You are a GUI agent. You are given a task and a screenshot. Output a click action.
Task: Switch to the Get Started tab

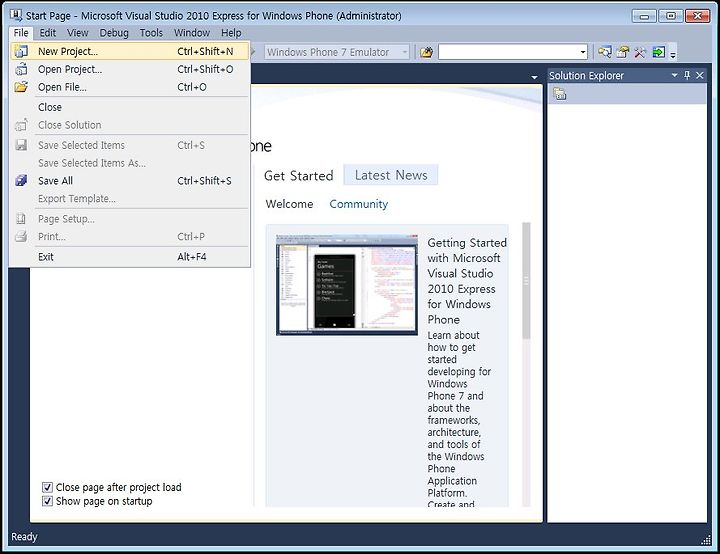[298, 175]
